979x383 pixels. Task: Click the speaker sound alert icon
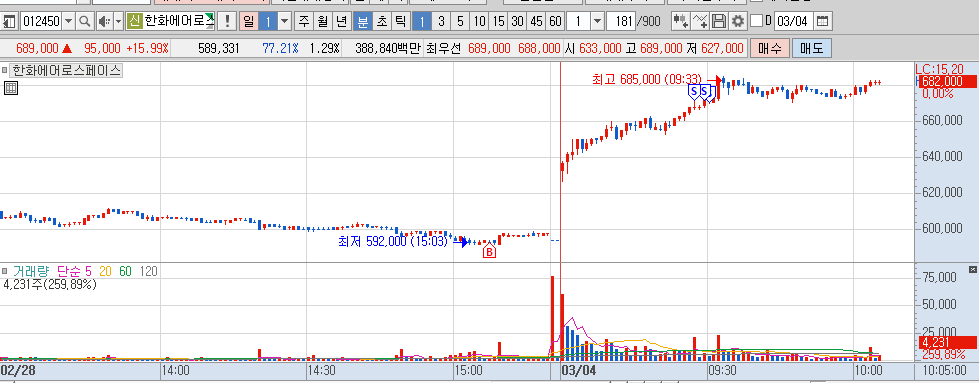tap(104, 22)
